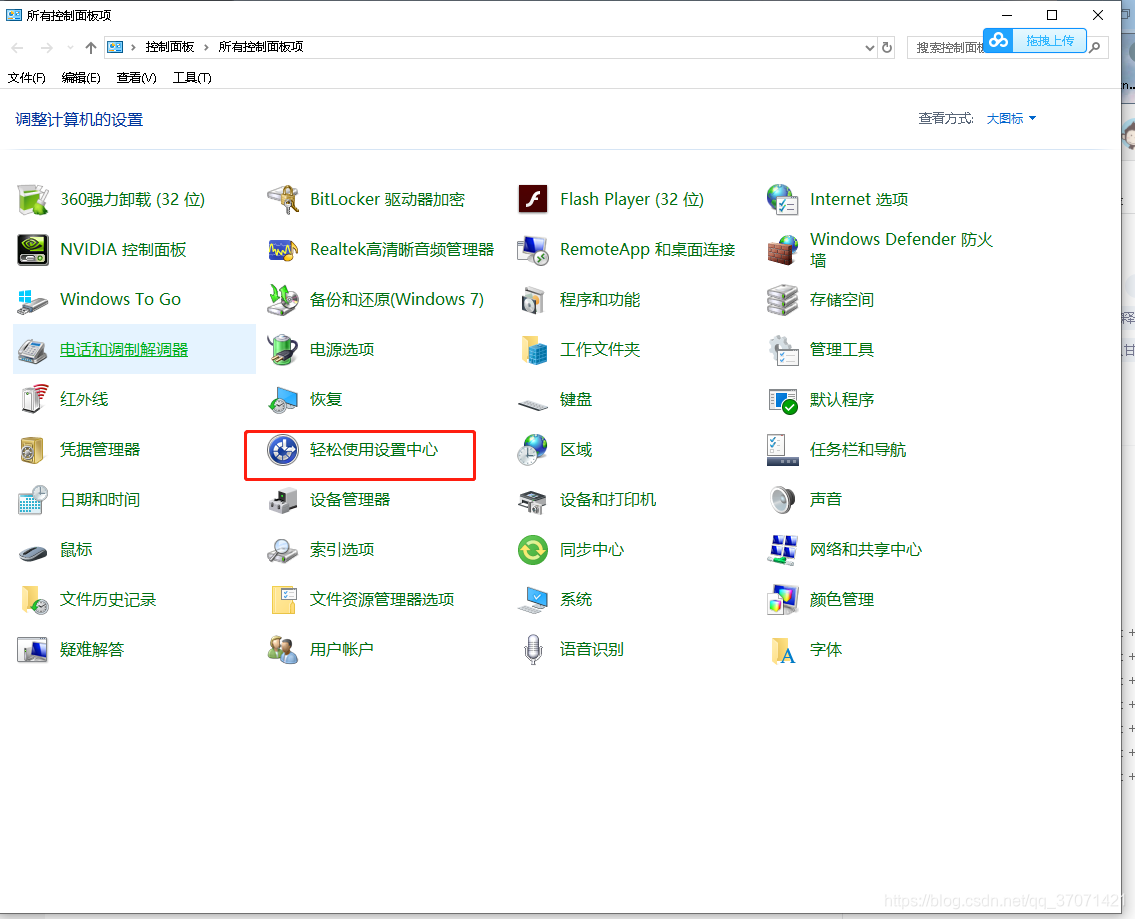Click the 电话和调制解调器 link

(x=124, y=350)
